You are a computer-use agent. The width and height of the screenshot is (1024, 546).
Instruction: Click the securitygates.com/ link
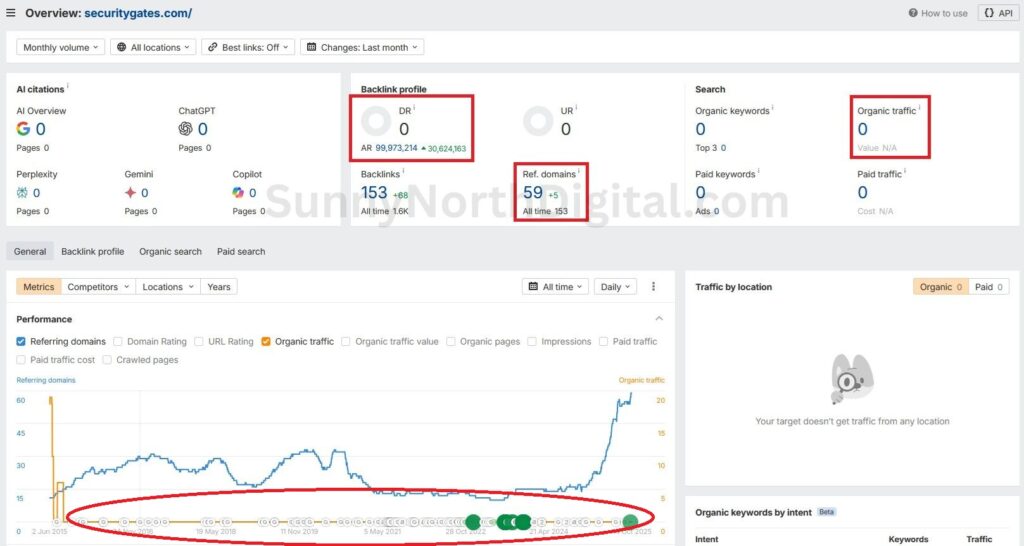point(138,13)
